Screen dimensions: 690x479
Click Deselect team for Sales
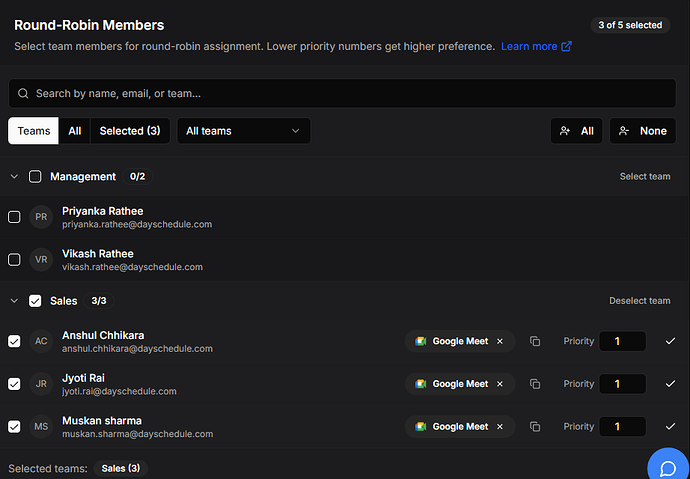639,301
